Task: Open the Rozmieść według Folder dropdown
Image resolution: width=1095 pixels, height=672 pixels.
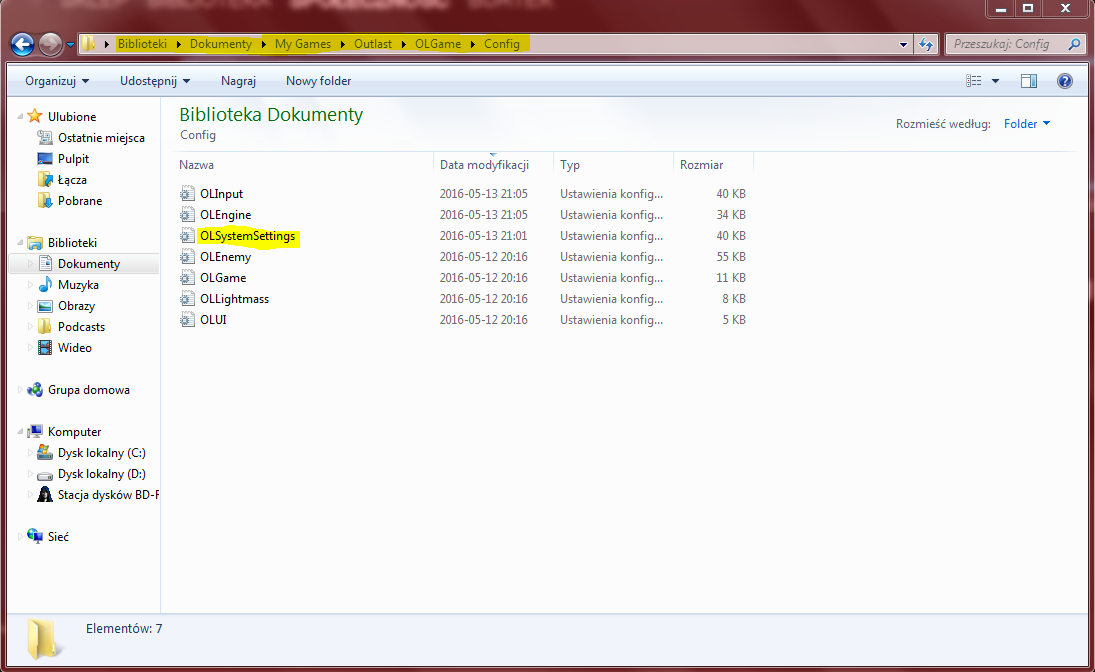Action: [1027, 124]
